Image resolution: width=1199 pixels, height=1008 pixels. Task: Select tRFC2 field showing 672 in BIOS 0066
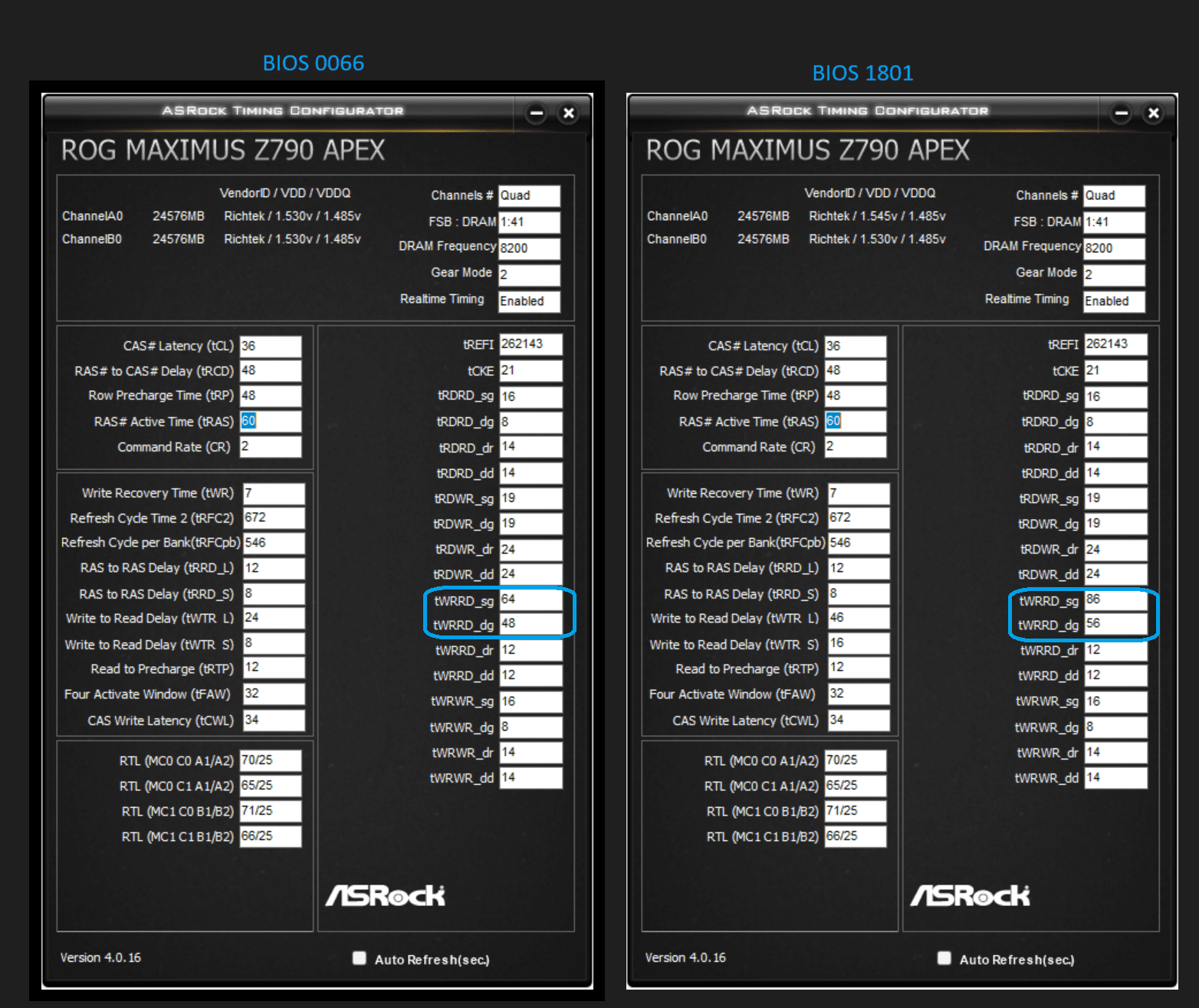(x=274, y=518)
